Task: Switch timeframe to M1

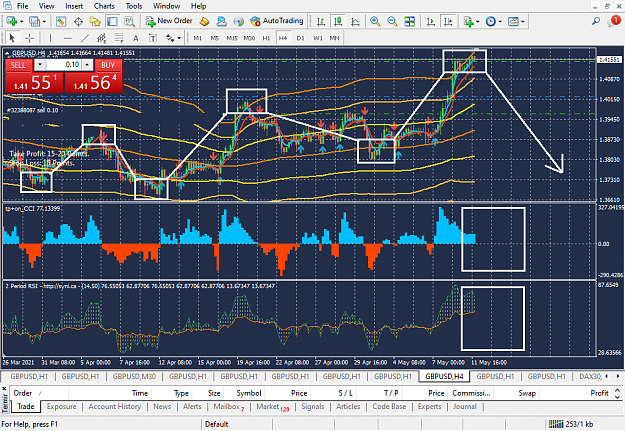Action: (x=197, y=38)
